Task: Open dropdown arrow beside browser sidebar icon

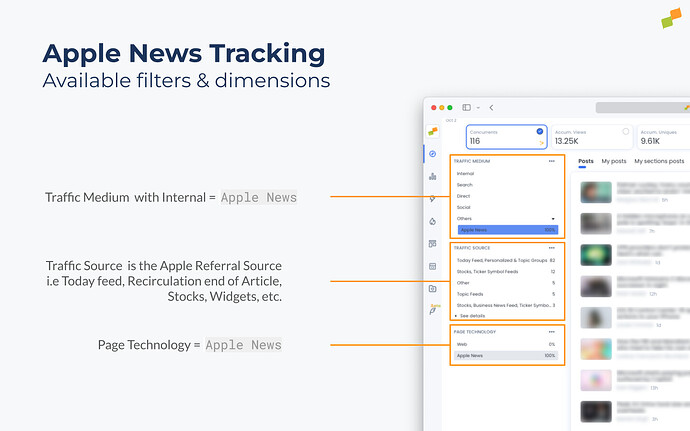Action: 478,108
